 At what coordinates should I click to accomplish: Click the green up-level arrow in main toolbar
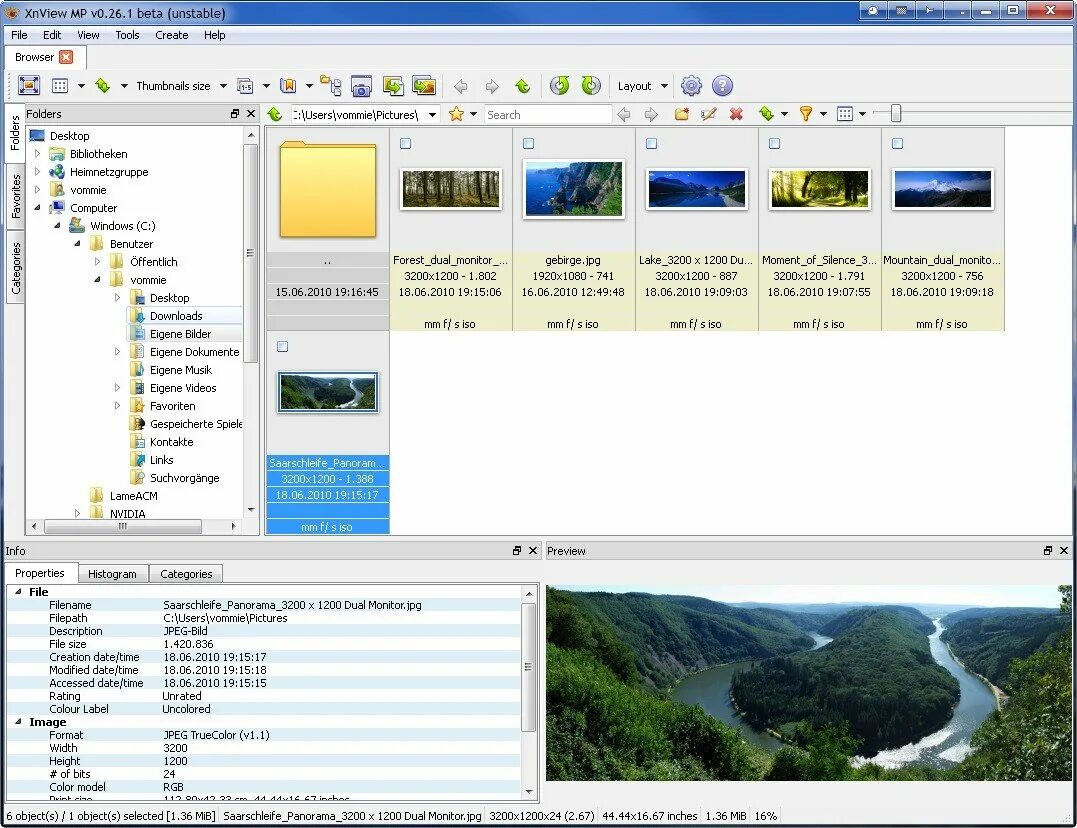point(523,86)
